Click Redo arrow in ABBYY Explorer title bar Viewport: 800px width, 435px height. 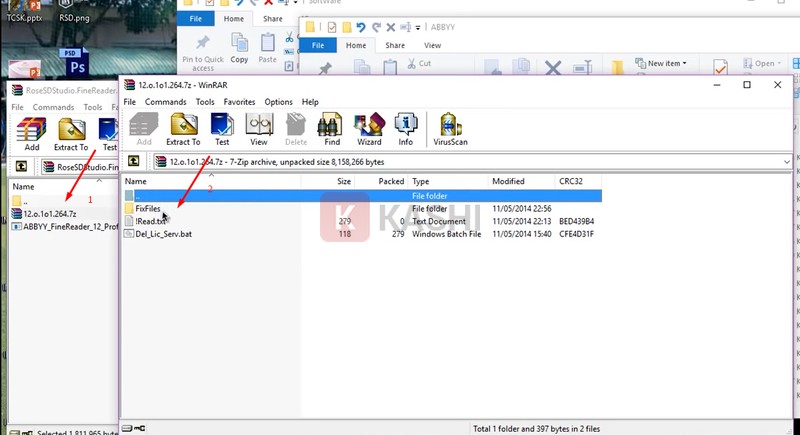point(376,27)
